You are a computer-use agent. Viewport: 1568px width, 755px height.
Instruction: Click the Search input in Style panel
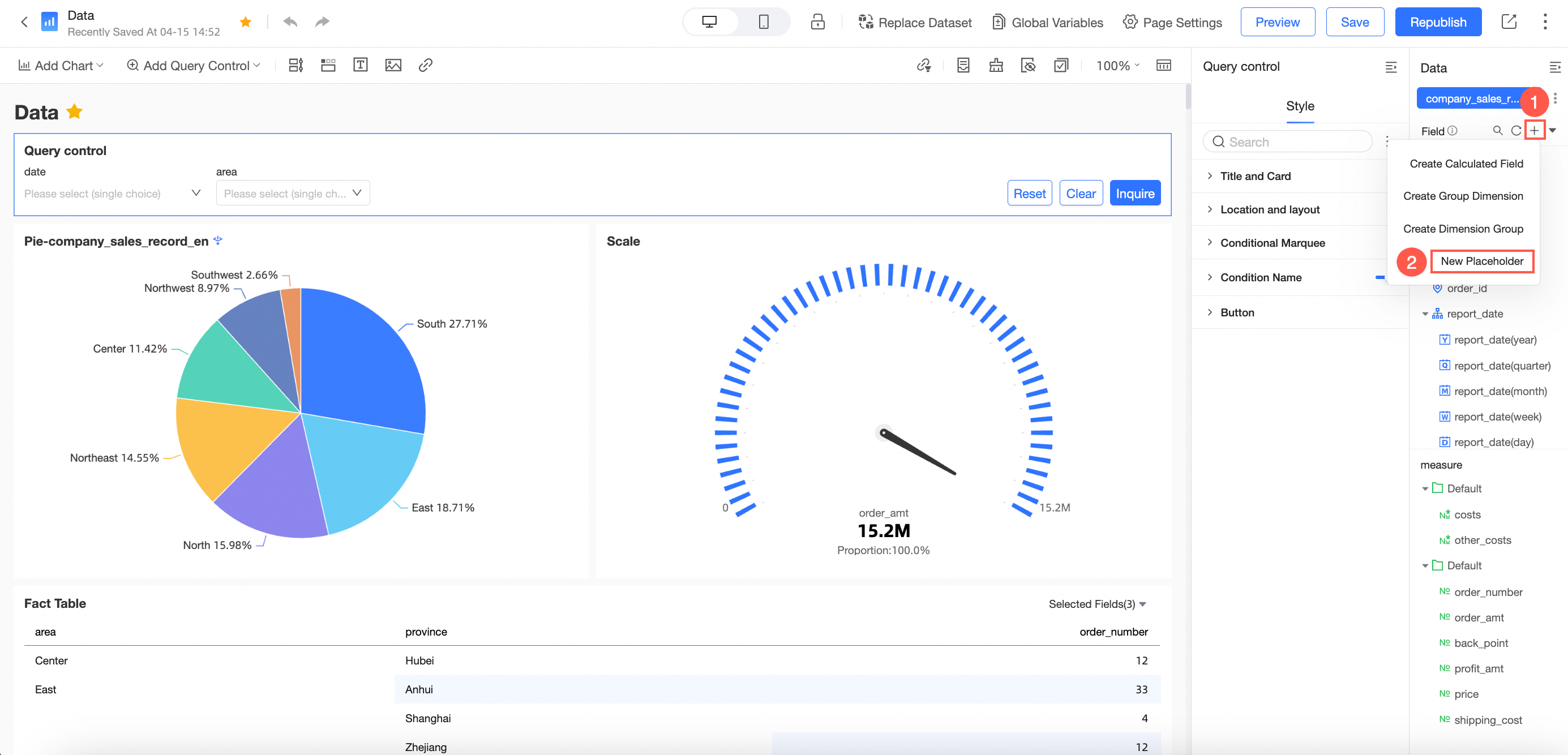[1287, 141]
